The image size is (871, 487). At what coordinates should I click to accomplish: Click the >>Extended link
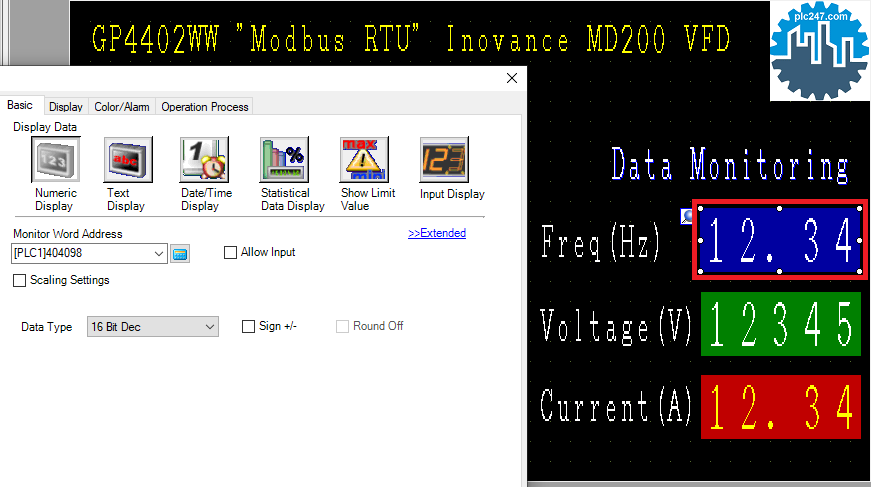click(437, 233)
